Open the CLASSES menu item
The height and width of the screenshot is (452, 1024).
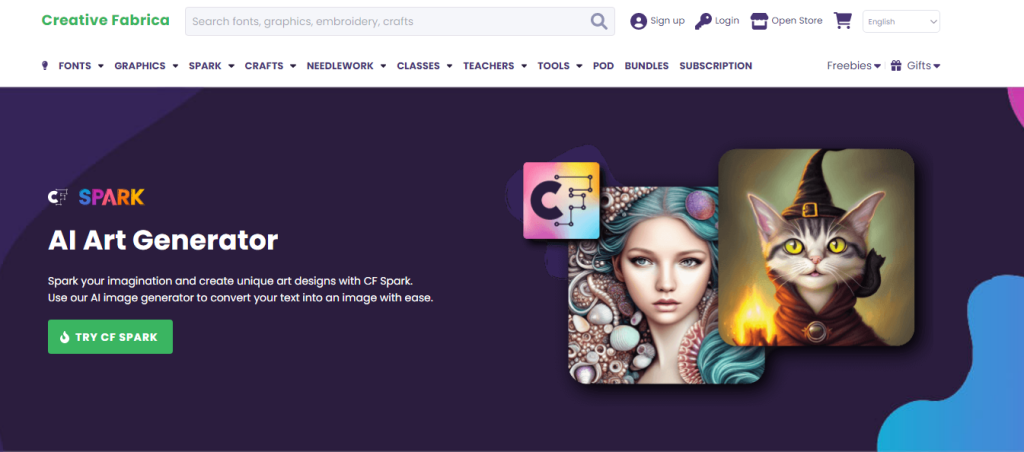(418, 66)
